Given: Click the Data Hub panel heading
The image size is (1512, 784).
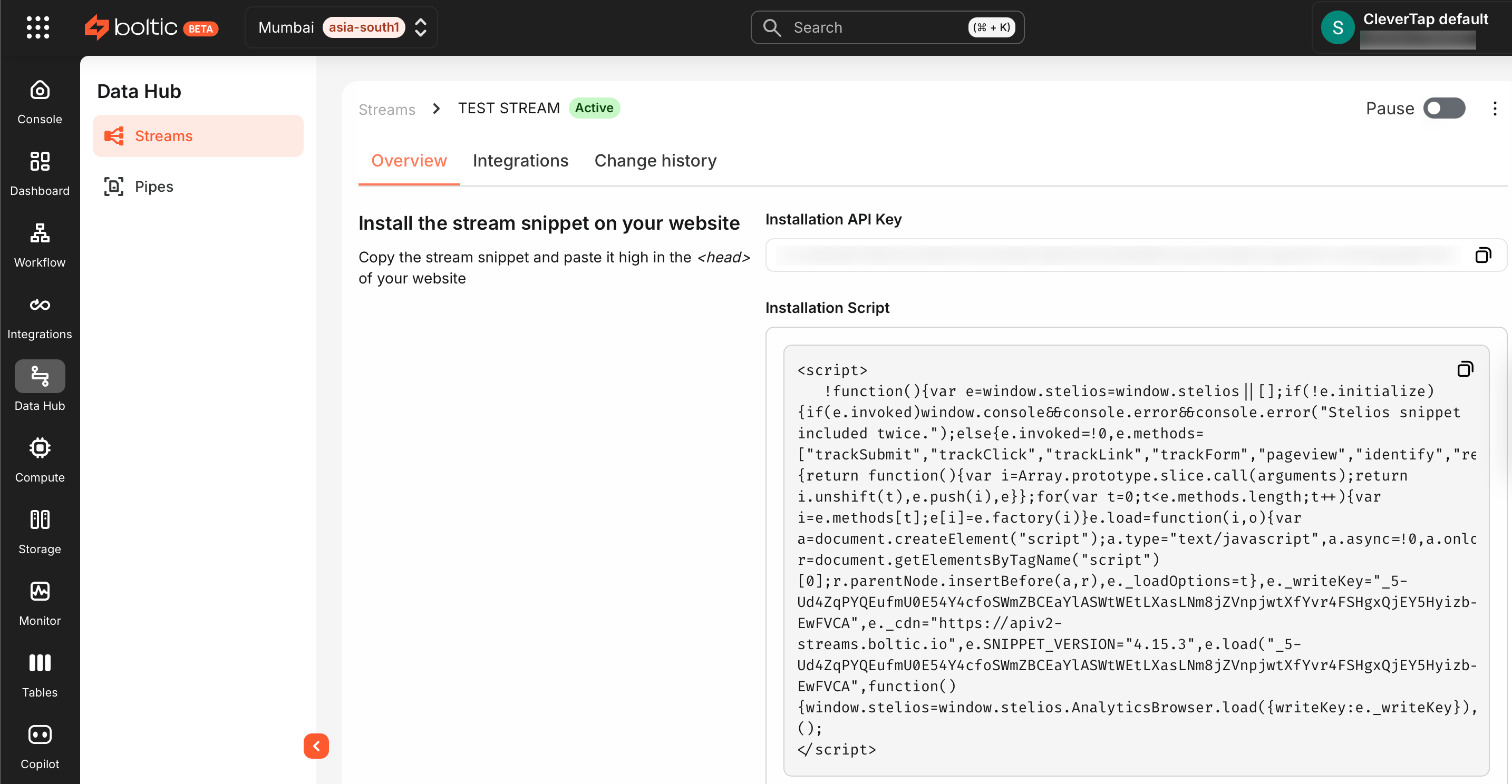Looking at the screenshot, I should [139, 92].
